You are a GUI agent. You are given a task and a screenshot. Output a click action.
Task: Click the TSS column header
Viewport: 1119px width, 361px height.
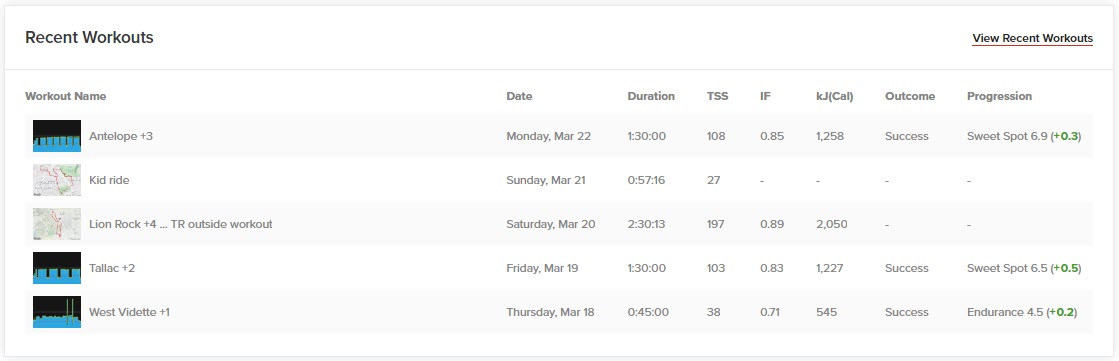point(717,96)
